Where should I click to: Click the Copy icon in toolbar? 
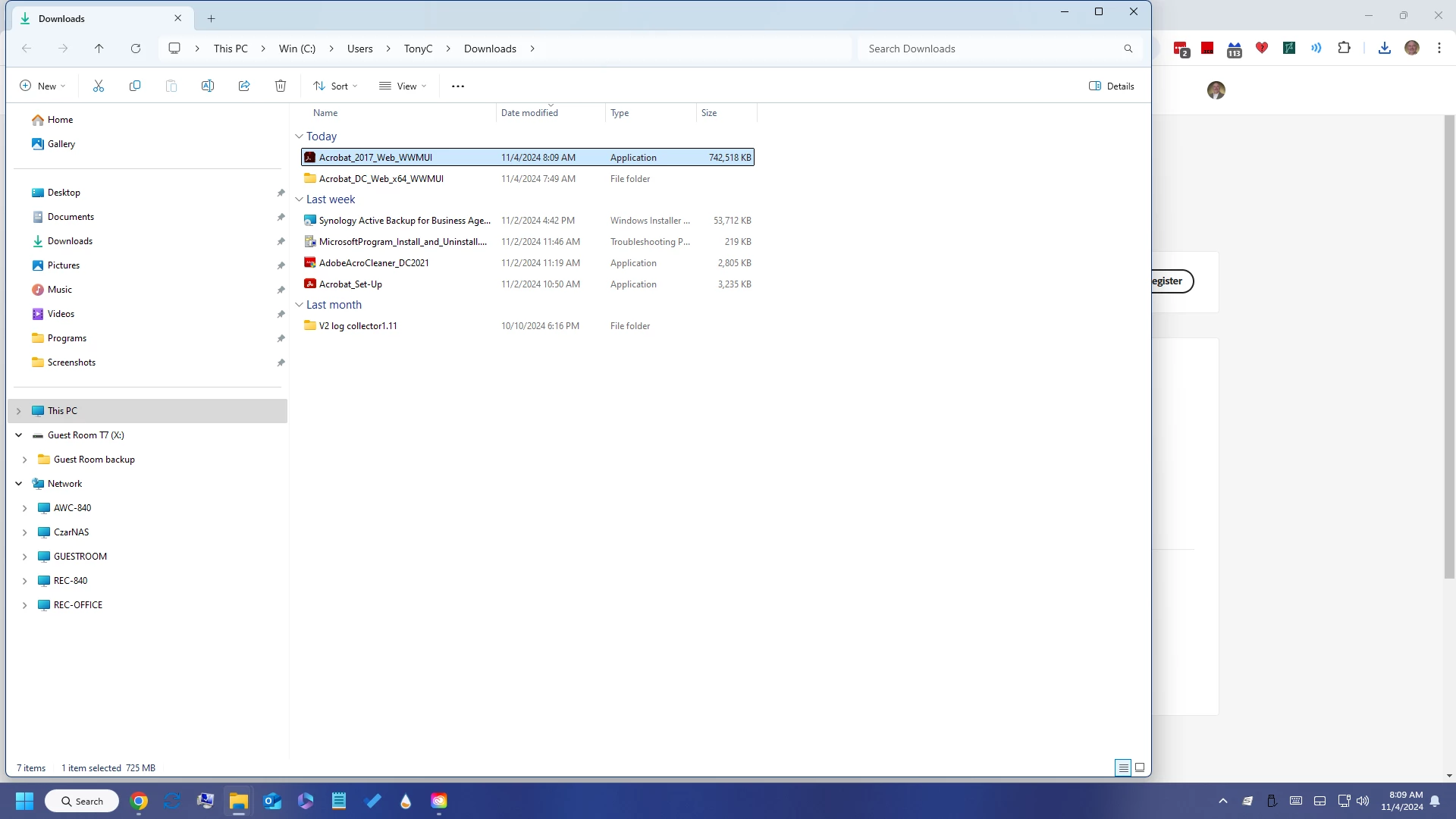coord(135,86)
